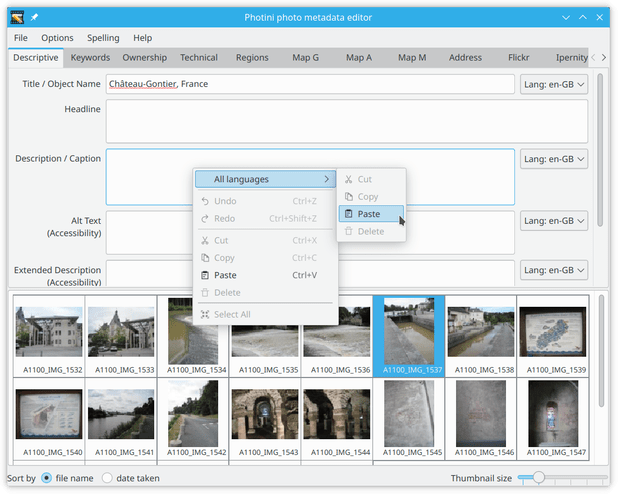Select thumbnail A1100_IMG_1546
The height and width of the screenshot is (494, 618).
(481, 418)
